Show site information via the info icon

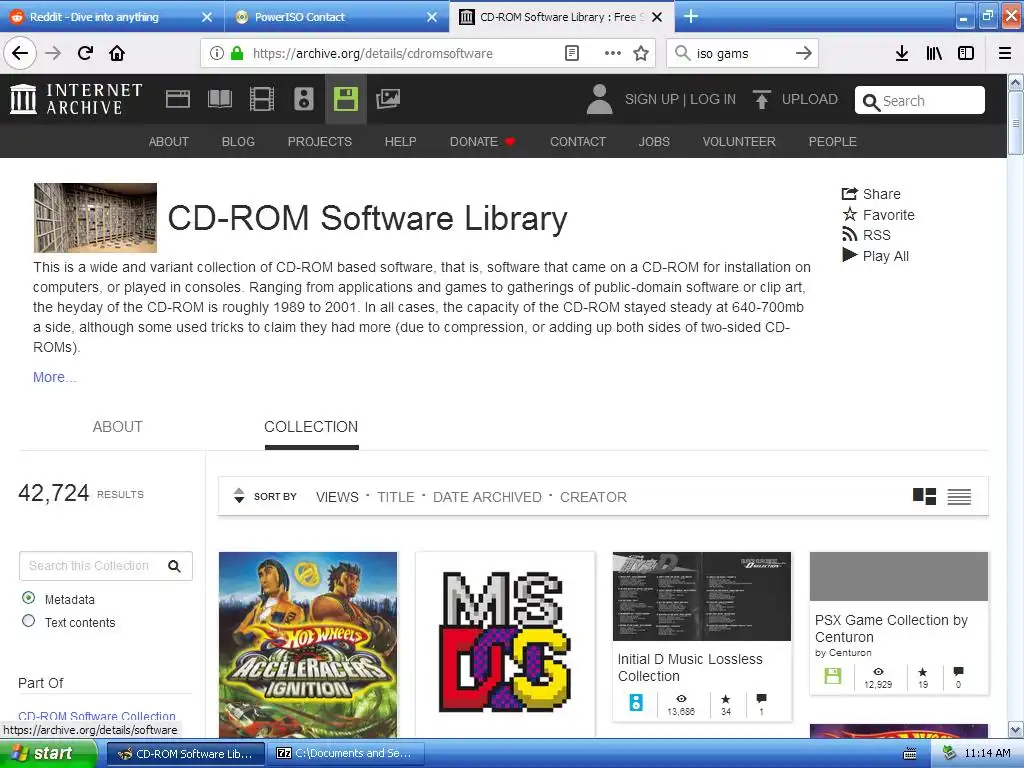click(217, 53)
